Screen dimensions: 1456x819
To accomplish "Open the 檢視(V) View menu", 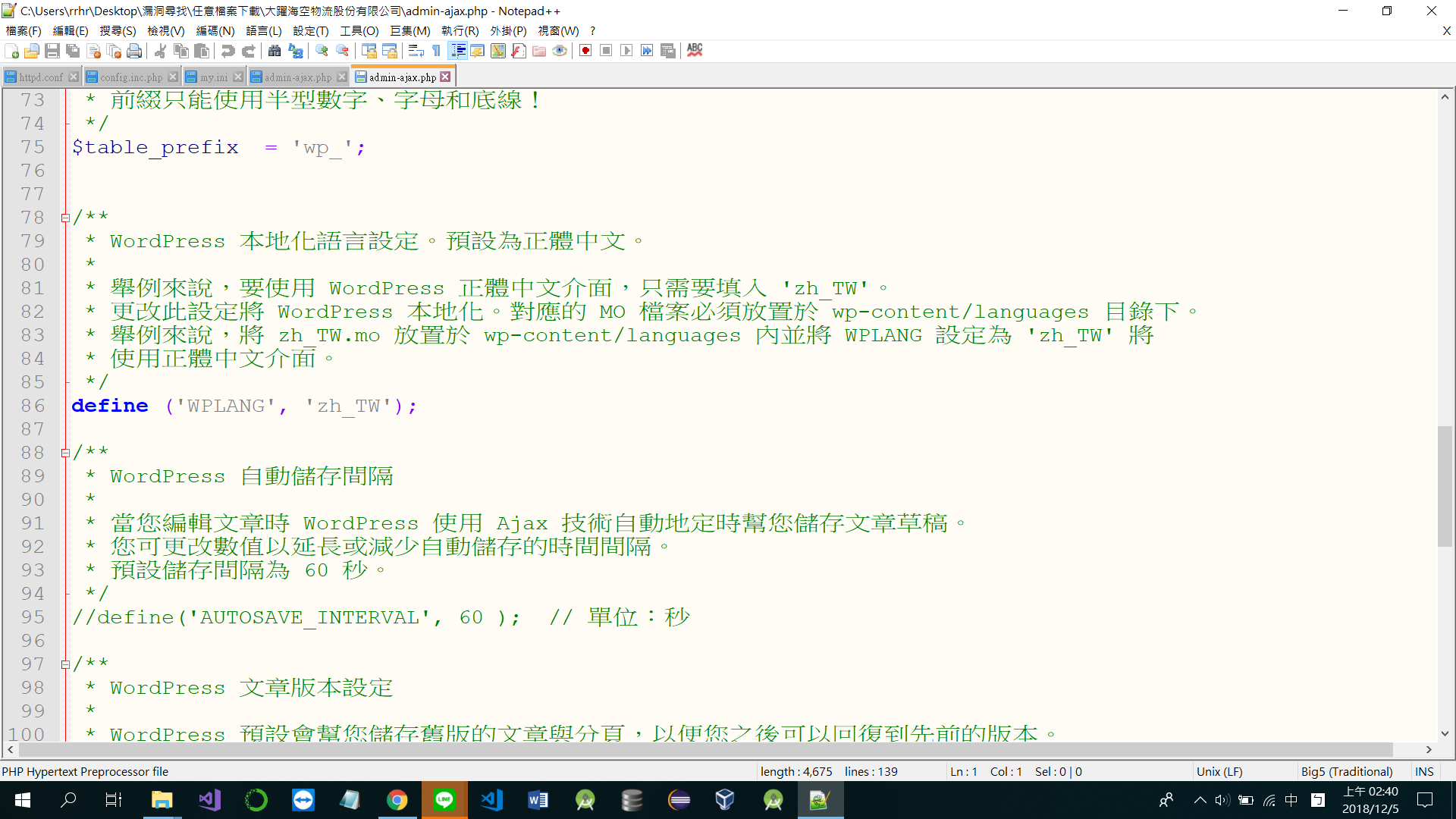I will (x=166, y=31).
